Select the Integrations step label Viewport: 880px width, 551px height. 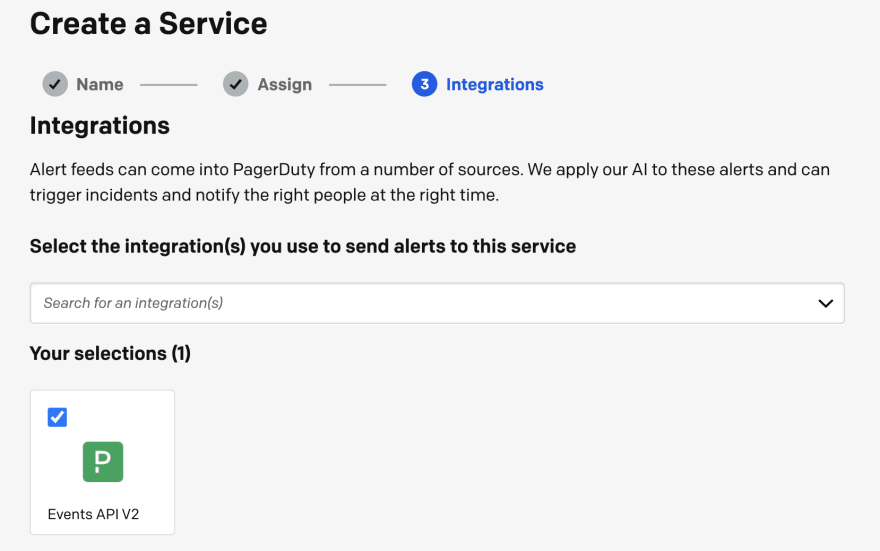click(x=494, y=84)
